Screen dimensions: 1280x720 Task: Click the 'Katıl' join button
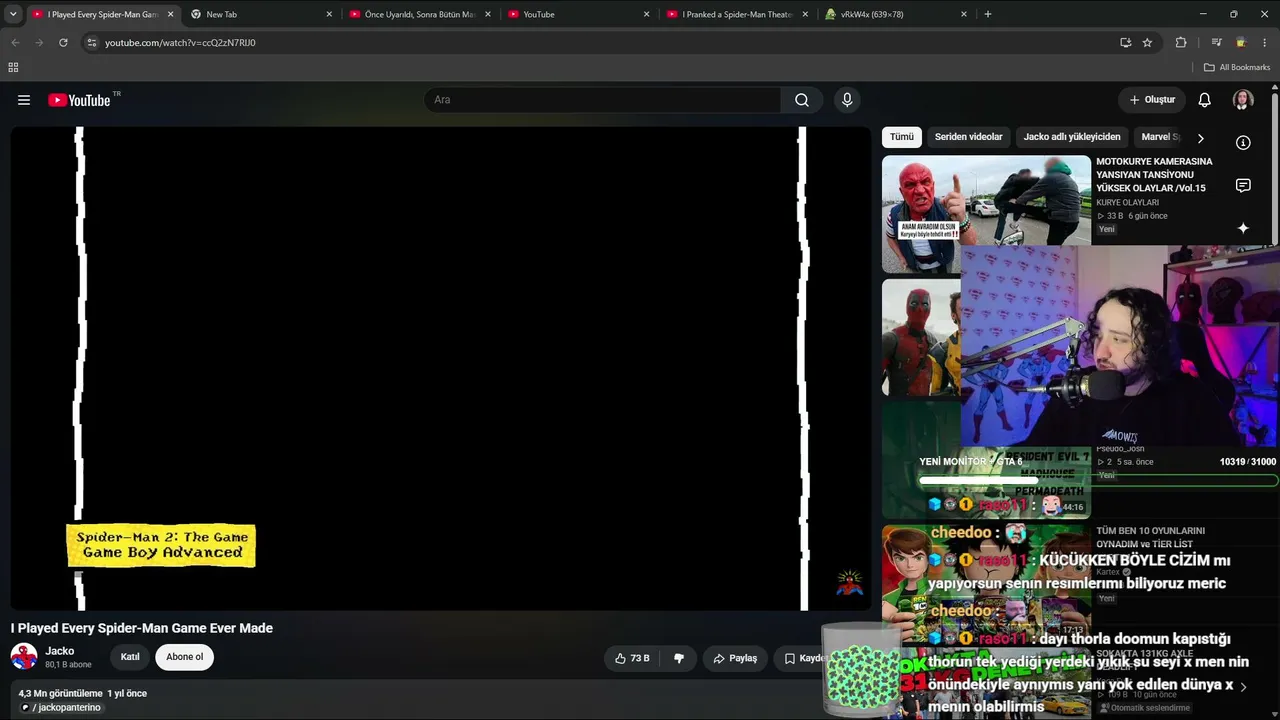(130, 657)
